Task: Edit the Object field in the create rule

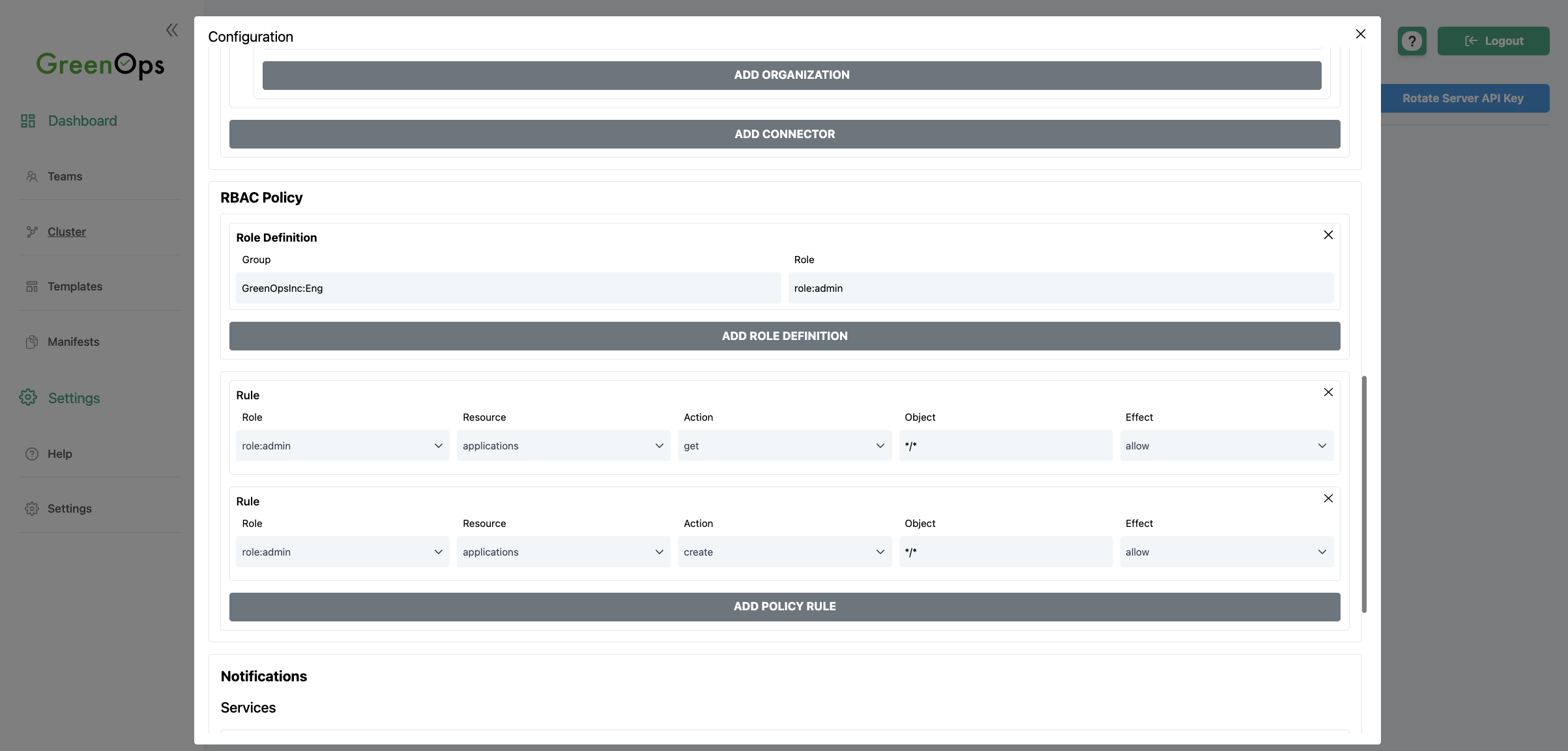Action: coord(1006,552)
